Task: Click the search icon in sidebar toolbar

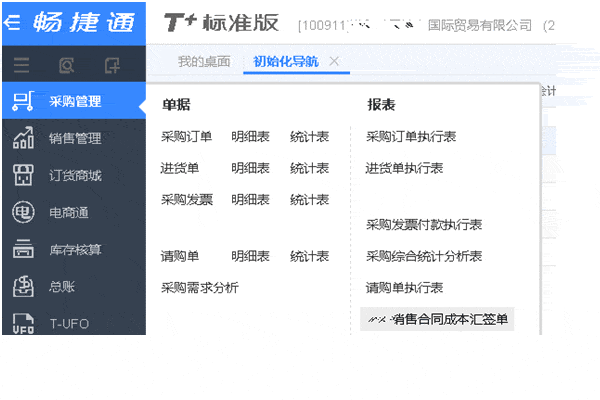Action: pyautogui.click(x=67, y=65)
